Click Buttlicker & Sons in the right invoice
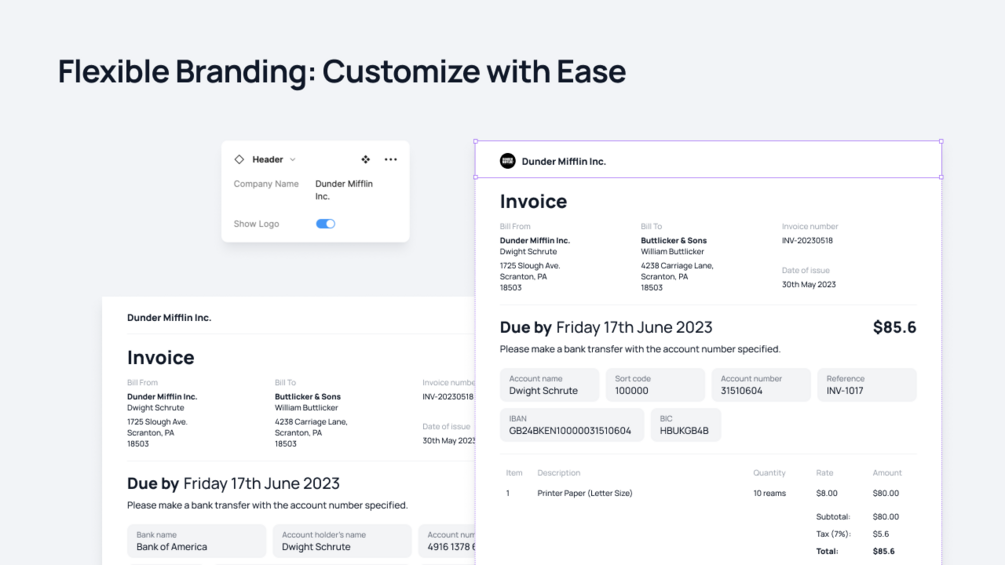1005x565 pixels. point(674,241)
